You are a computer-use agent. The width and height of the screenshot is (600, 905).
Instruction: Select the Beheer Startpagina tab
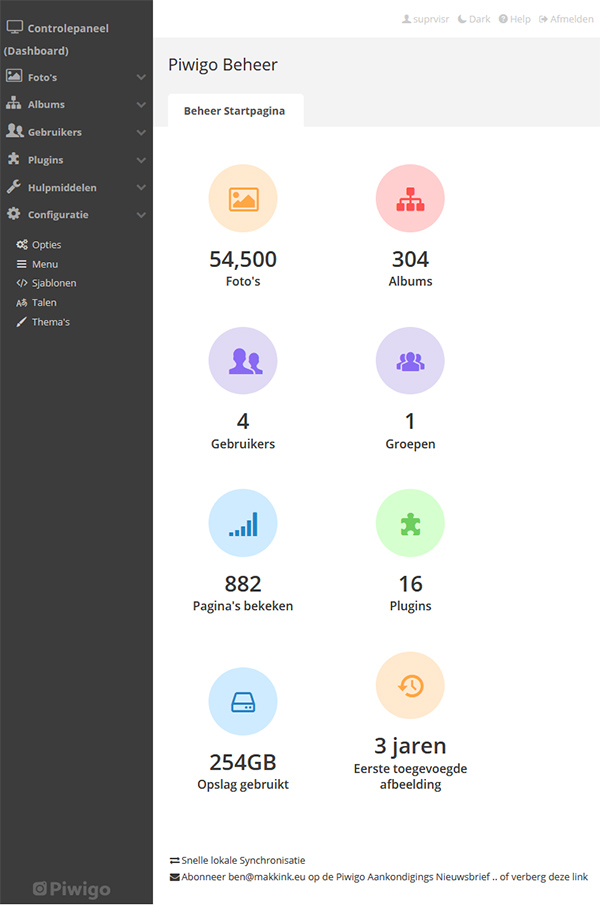point(235,110)
